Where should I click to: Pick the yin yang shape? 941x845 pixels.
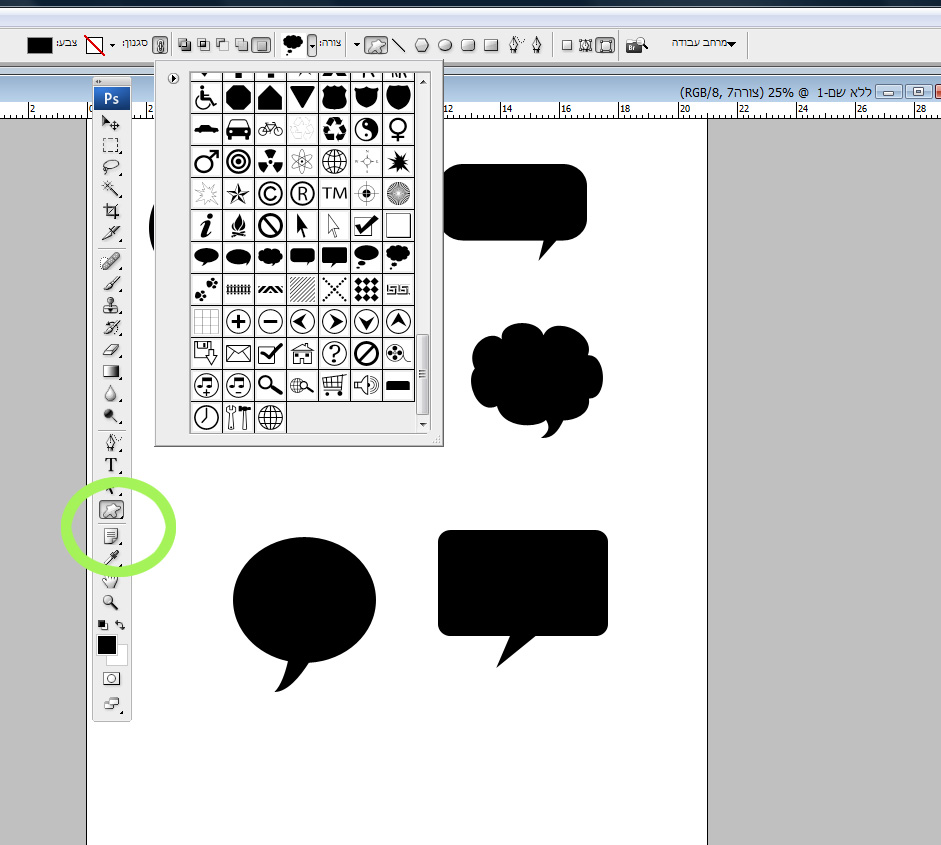pos(366,129)
